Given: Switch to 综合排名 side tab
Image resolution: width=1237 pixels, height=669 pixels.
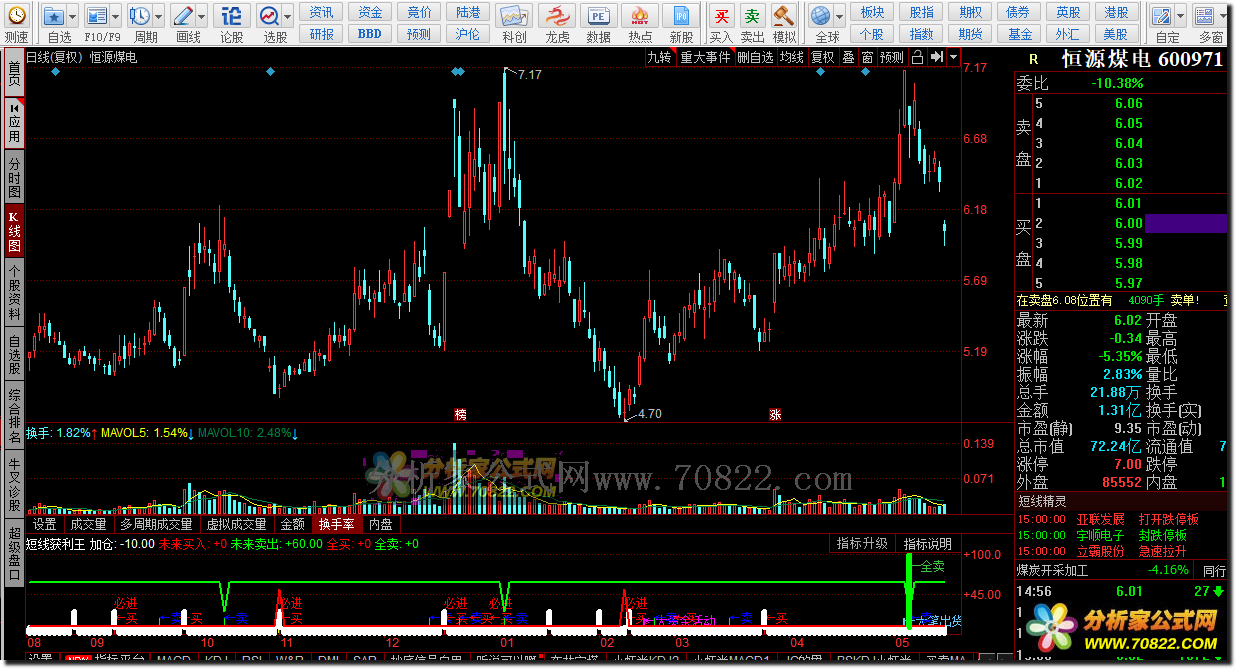Looking at the screenshot, I should point(14,414).
